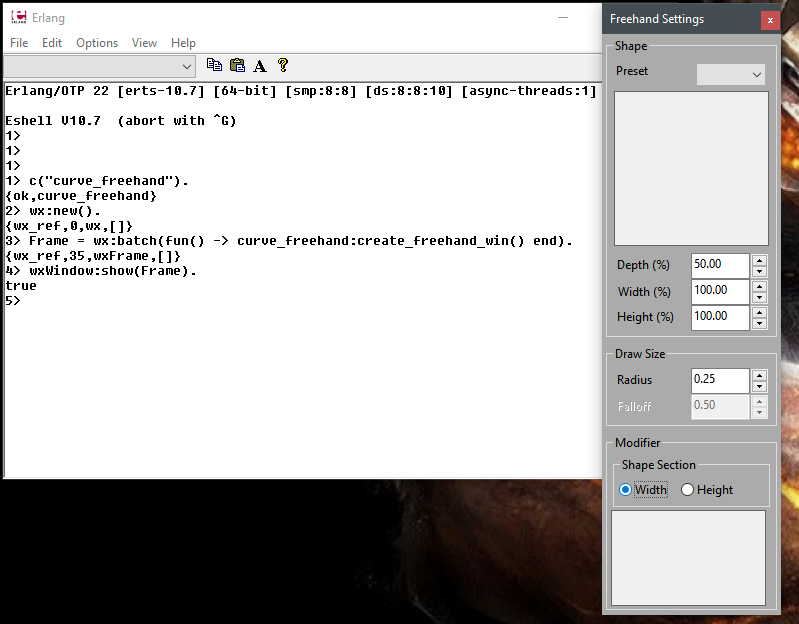Open the Options menu
This screenshot has width=799, height=624.
coord(97,43)
